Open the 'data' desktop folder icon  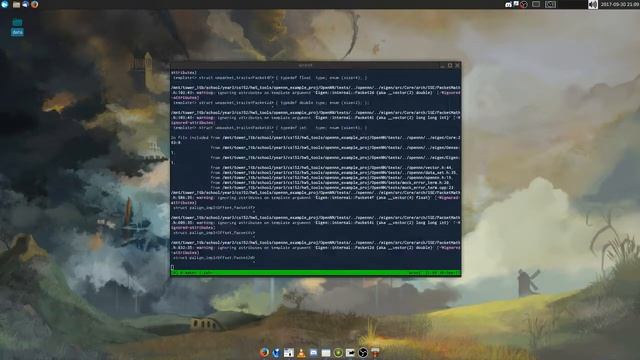17,27
